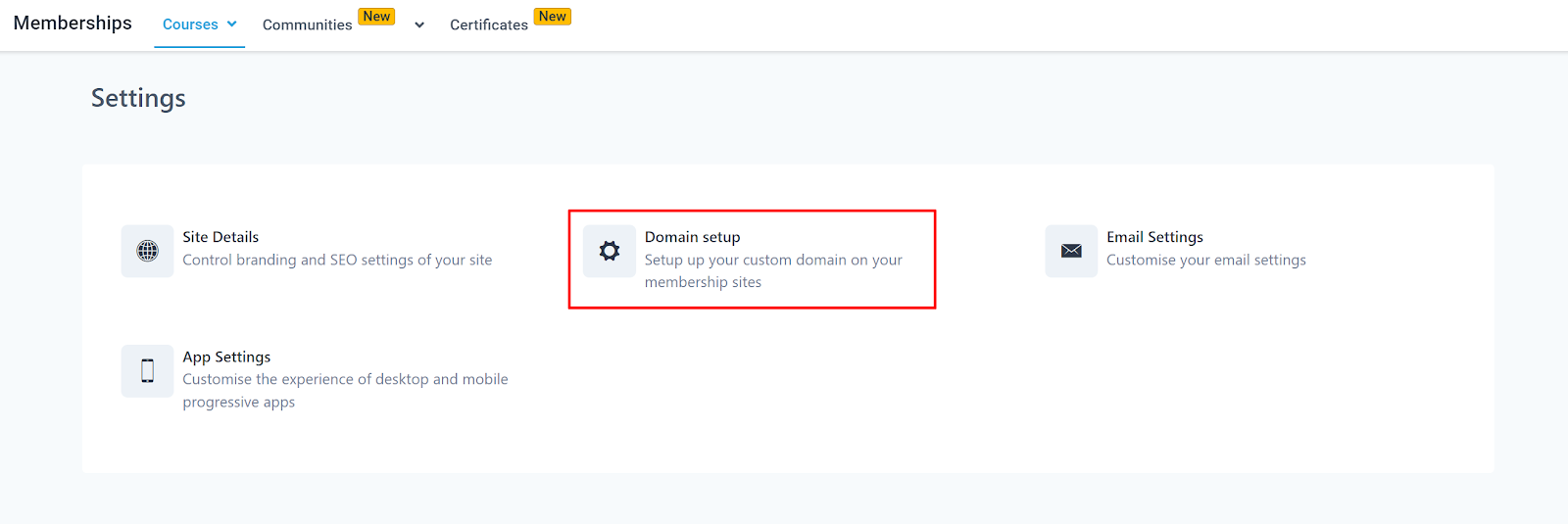Click 'Setup up your custom domain' description
This screenshot has height=524, width=1568.
pyautogui.click(x=773, y=271)
